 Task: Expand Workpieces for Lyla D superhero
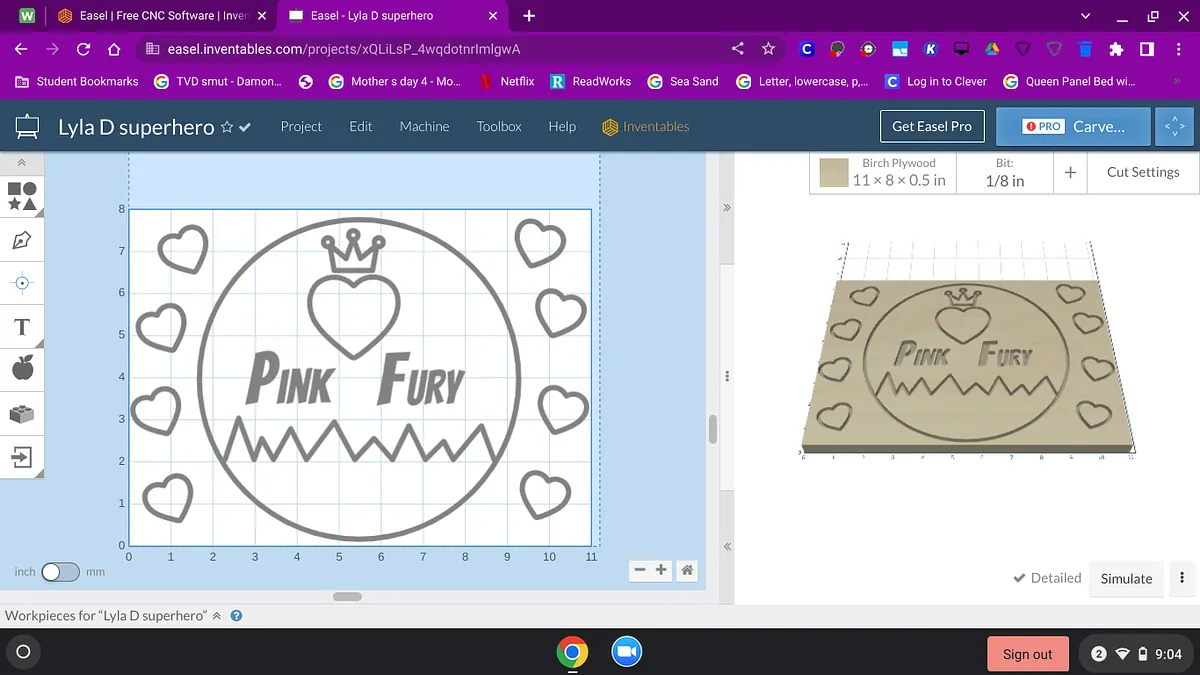click(216, 616)
